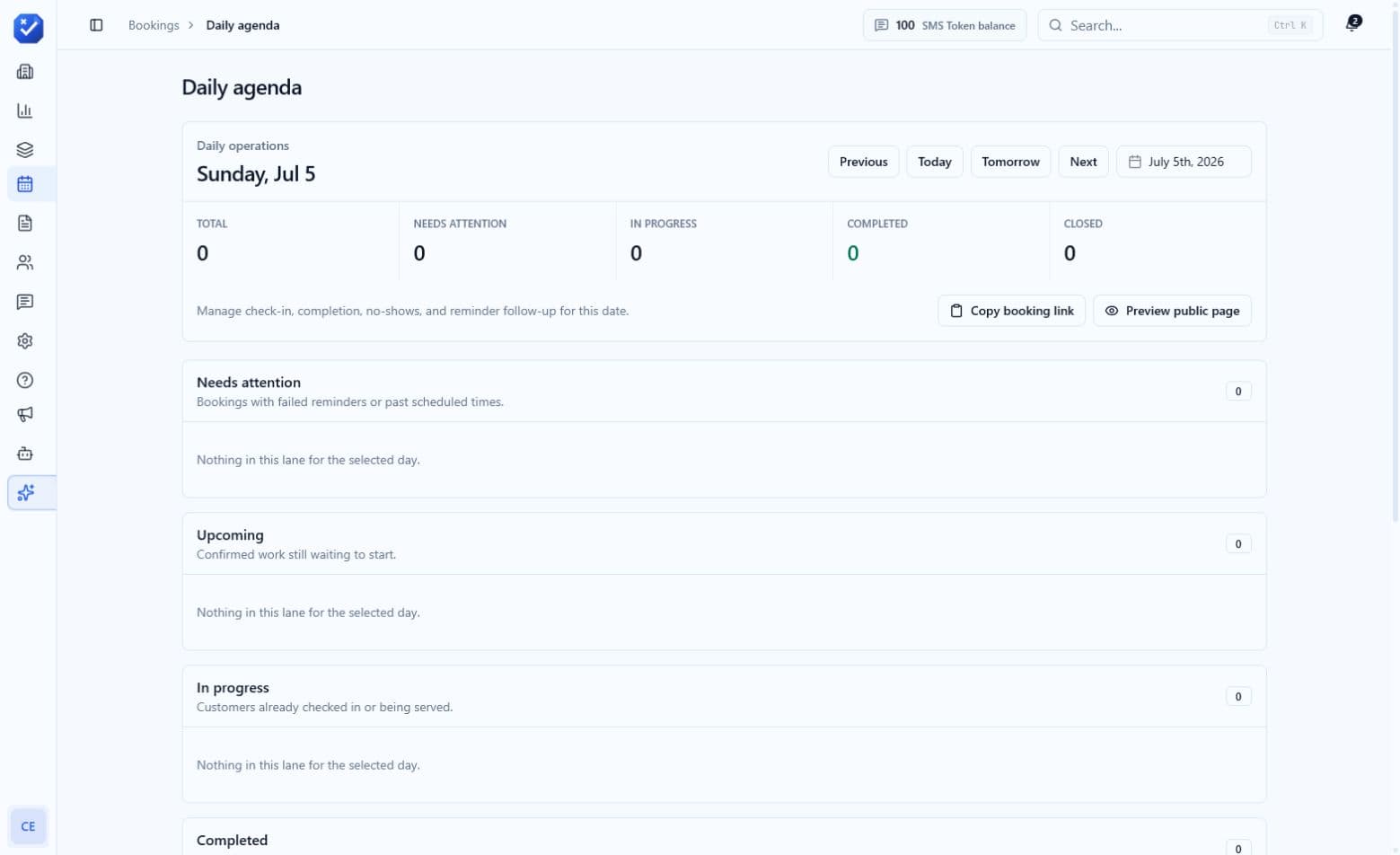Screen dimensions: 1400x855
Task: Click the SMS token message icon
Action: tap(882, 25)
